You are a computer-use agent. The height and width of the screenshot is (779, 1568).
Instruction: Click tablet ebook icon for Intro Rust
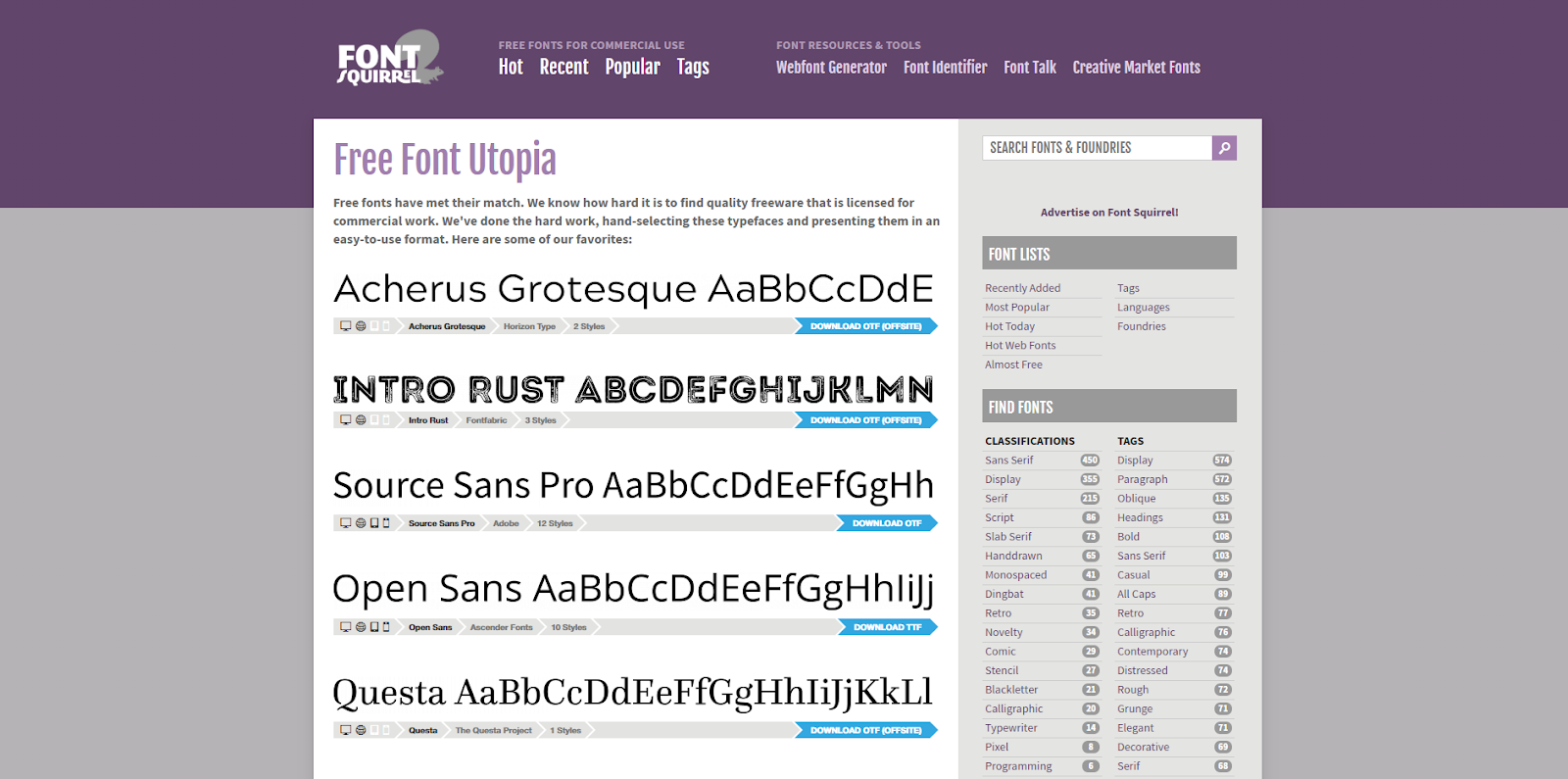(374, 420)
